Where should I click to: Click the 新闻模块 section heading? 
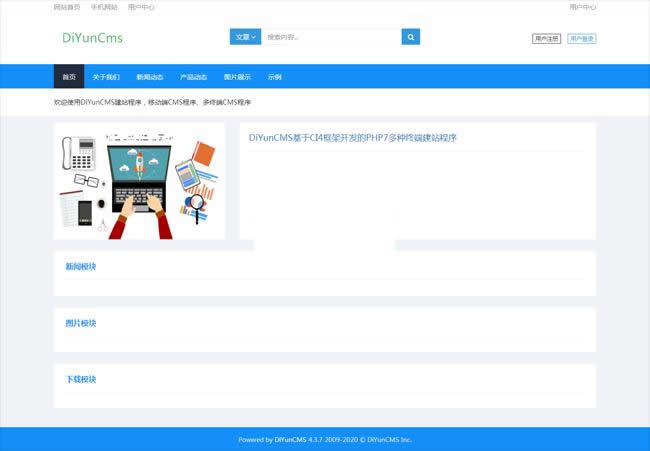80,267
